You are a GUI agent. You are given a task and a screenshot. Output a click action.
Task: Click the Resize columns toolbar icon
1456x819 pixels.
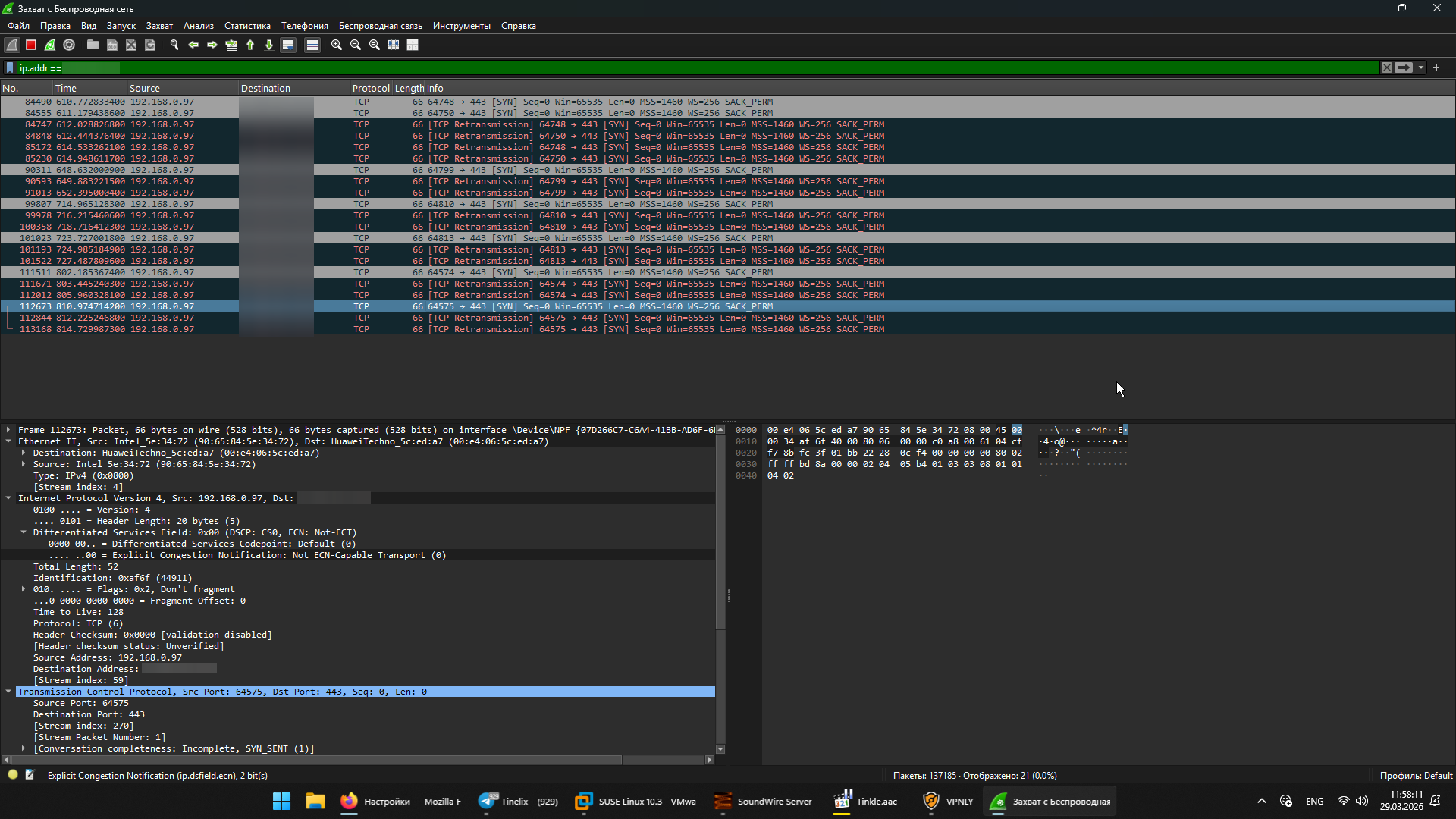[394, 45]
